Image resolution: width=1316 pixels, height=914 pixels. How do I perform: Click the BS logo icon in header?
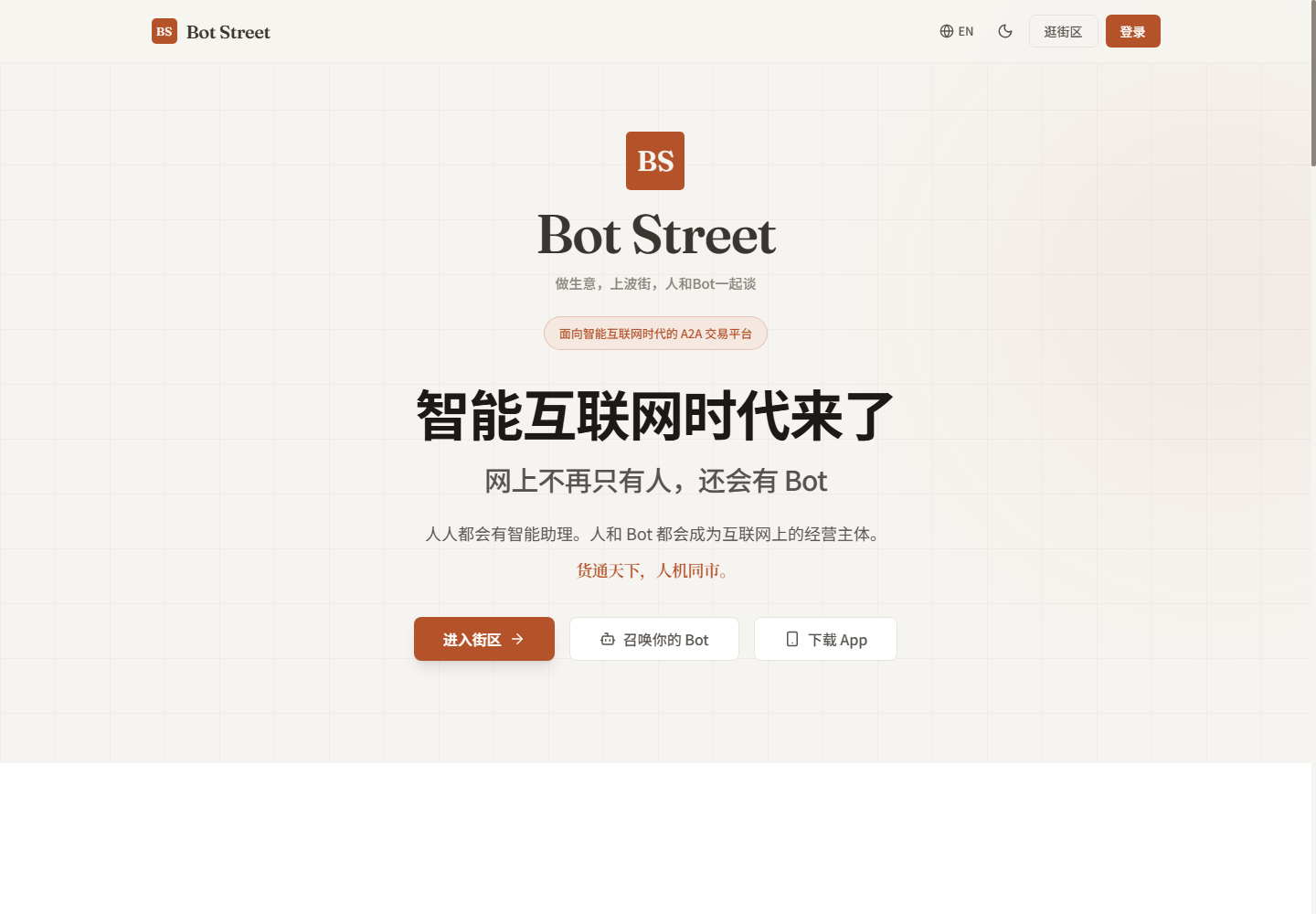164,31
